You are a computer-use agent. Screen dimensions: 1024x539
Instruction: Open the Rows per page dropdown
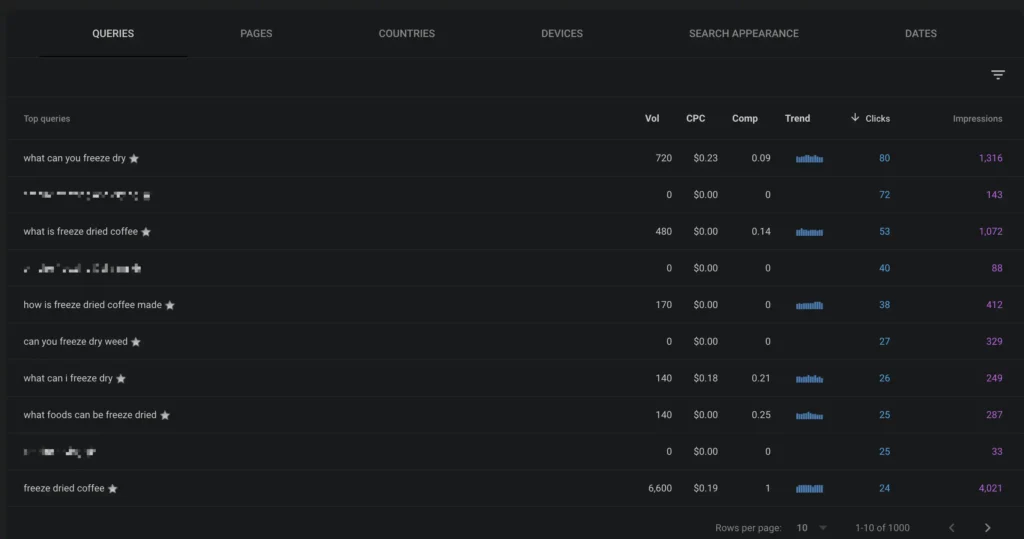pos(811,527)
